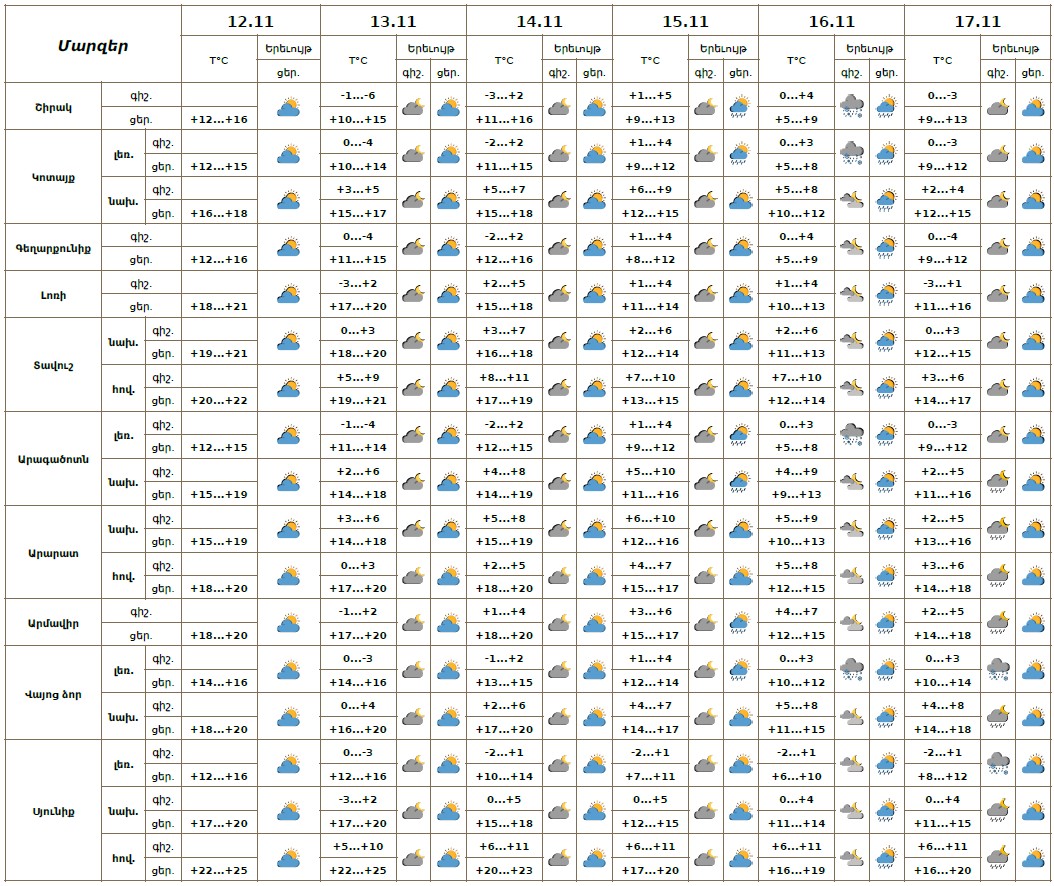The width and height of the screenshot is (1054, 886).
Task: Click Lori's 14.11 daytime partly cloudy icon
Action: (594, 294)
